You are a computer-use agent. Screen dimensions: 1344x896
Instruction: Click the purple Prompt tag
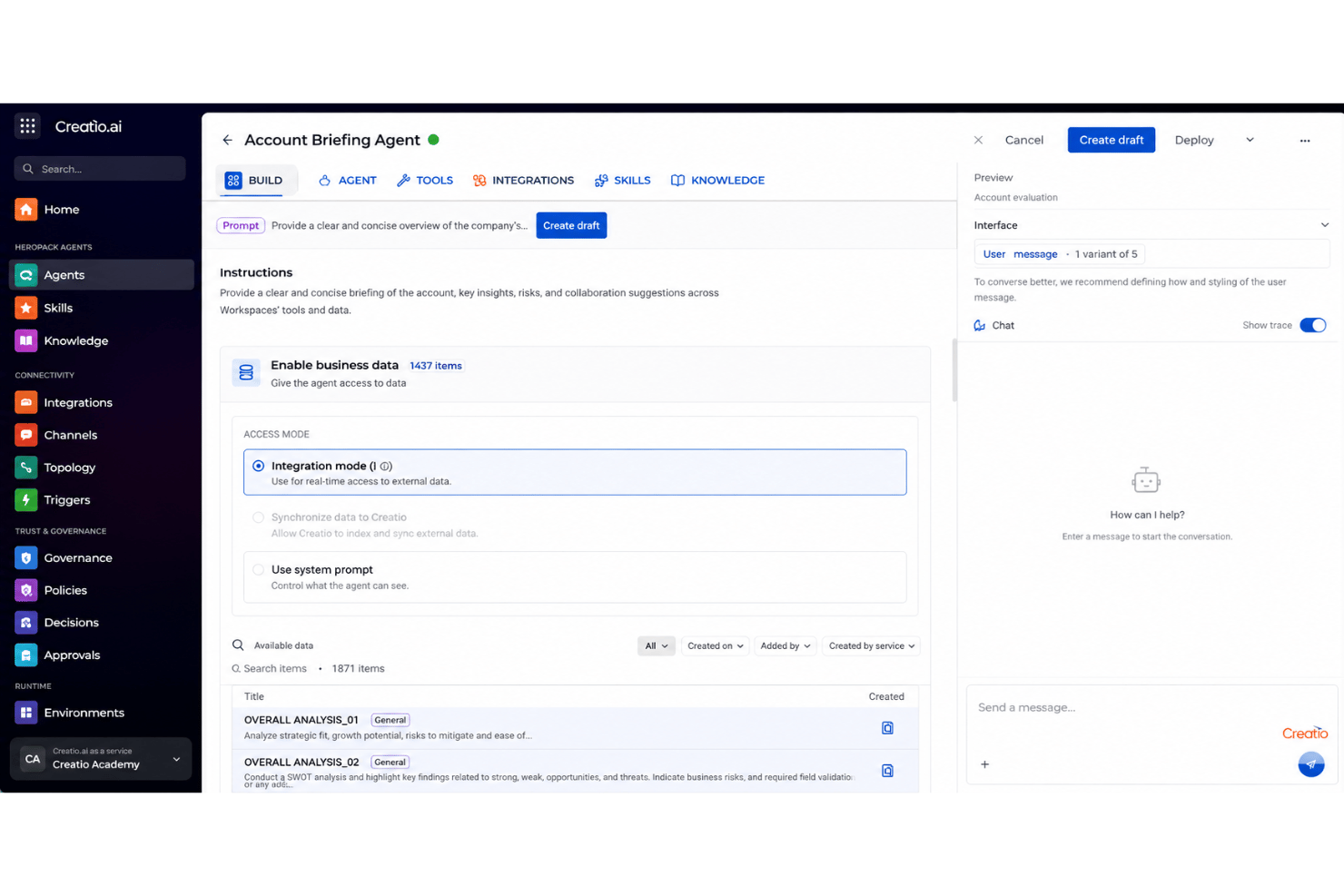(x=241, y=225)
